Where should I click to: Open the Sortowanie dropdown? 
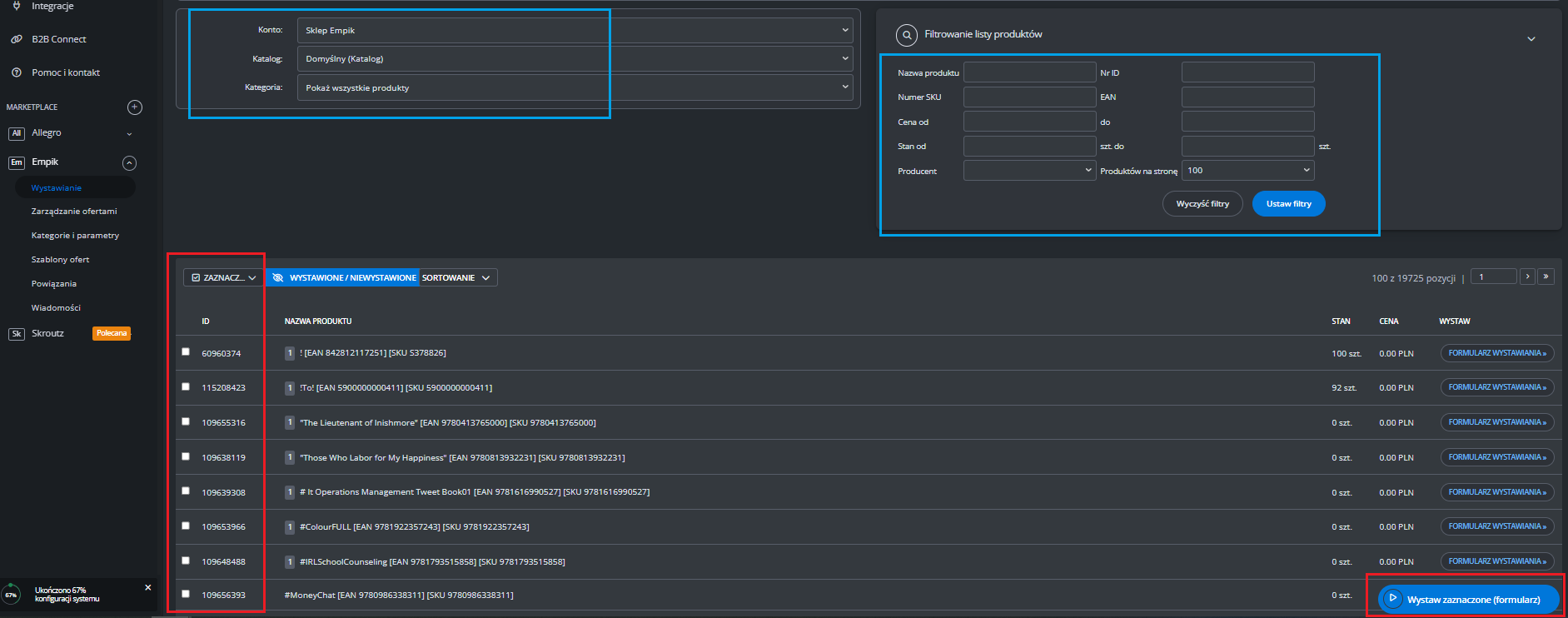pyautogui.click(x=457, y=277)
